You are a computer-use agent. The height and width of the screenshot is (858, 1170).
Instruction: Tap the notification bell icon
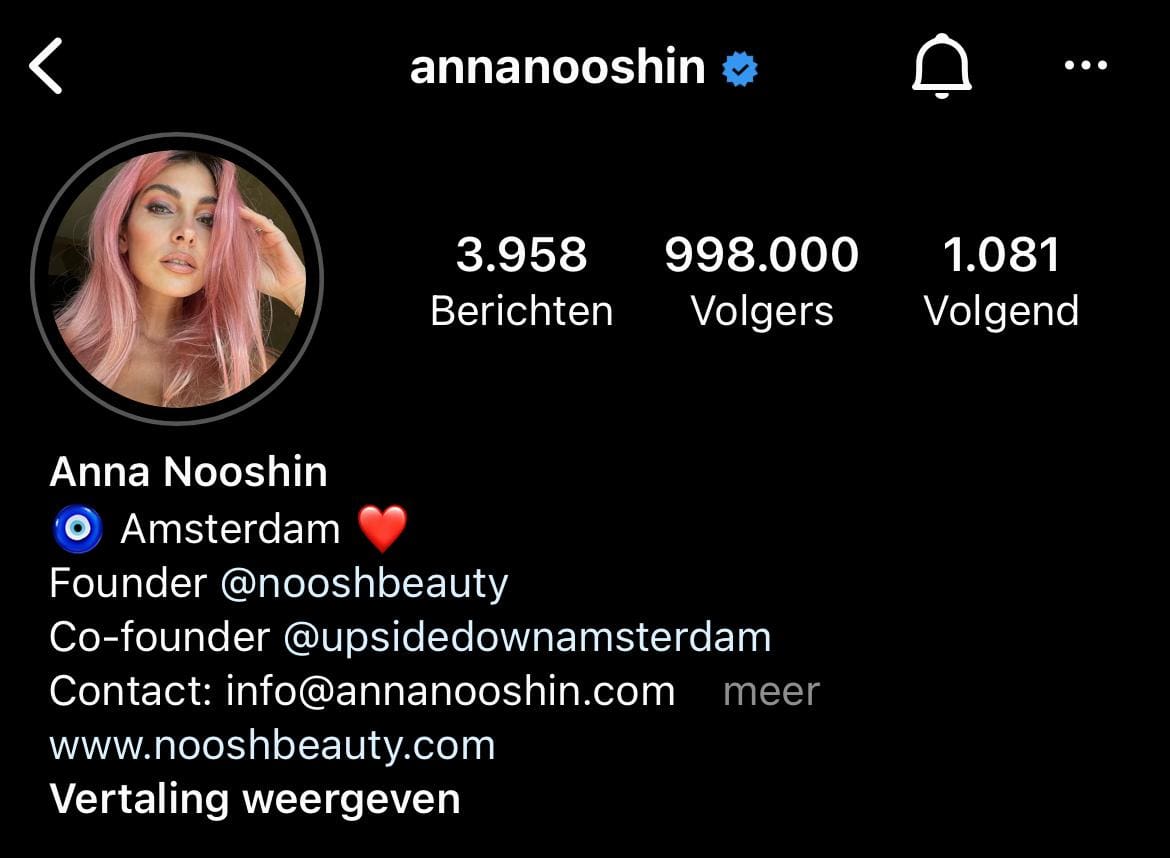point(942,66)
